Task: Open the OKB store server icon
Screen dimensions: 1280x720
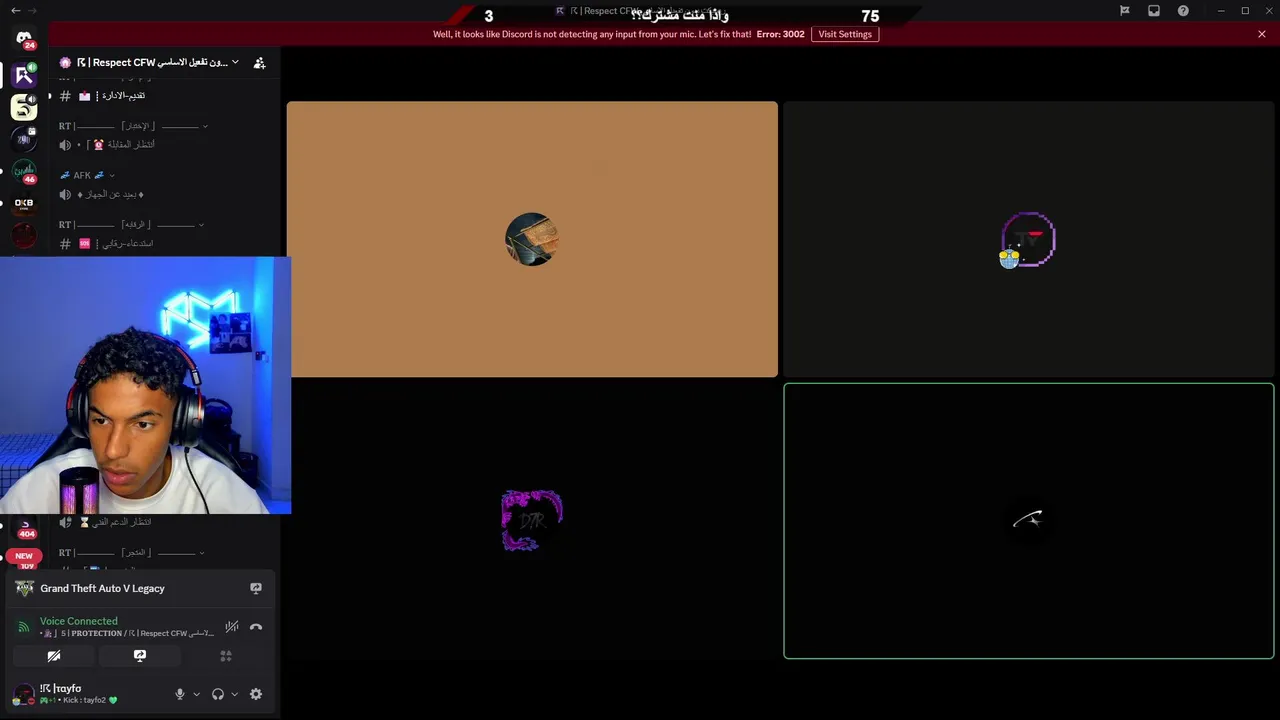Action: [x=24, y=204]
